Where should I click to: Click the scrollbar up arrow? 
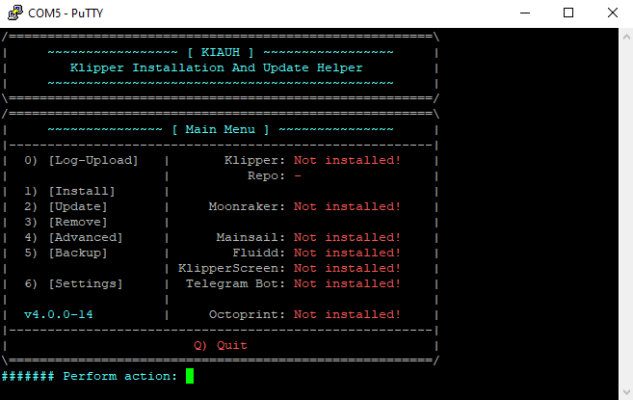(626, 37)
